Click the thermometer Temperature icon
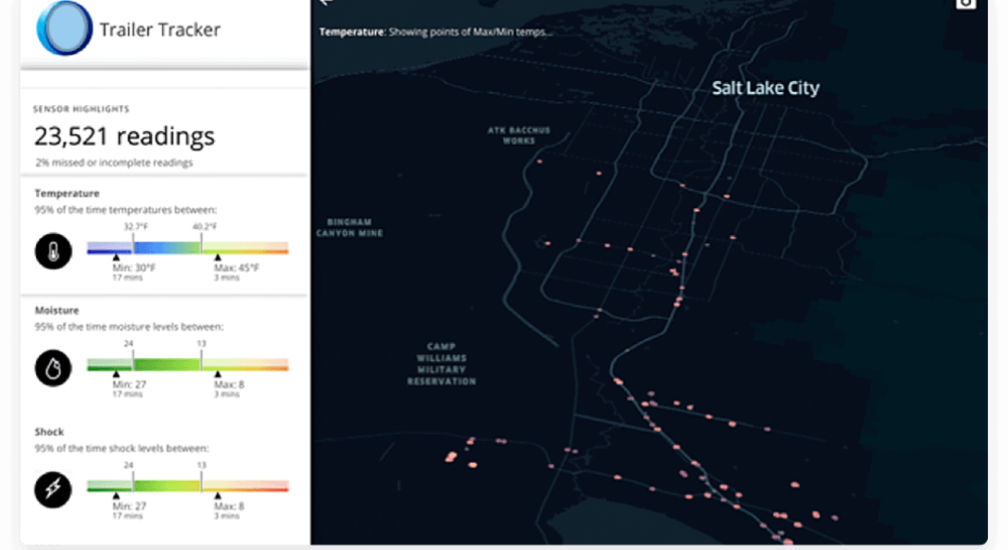Image resolution: width=1008 pixels, height=550 pixels. (x=53, y=251)
